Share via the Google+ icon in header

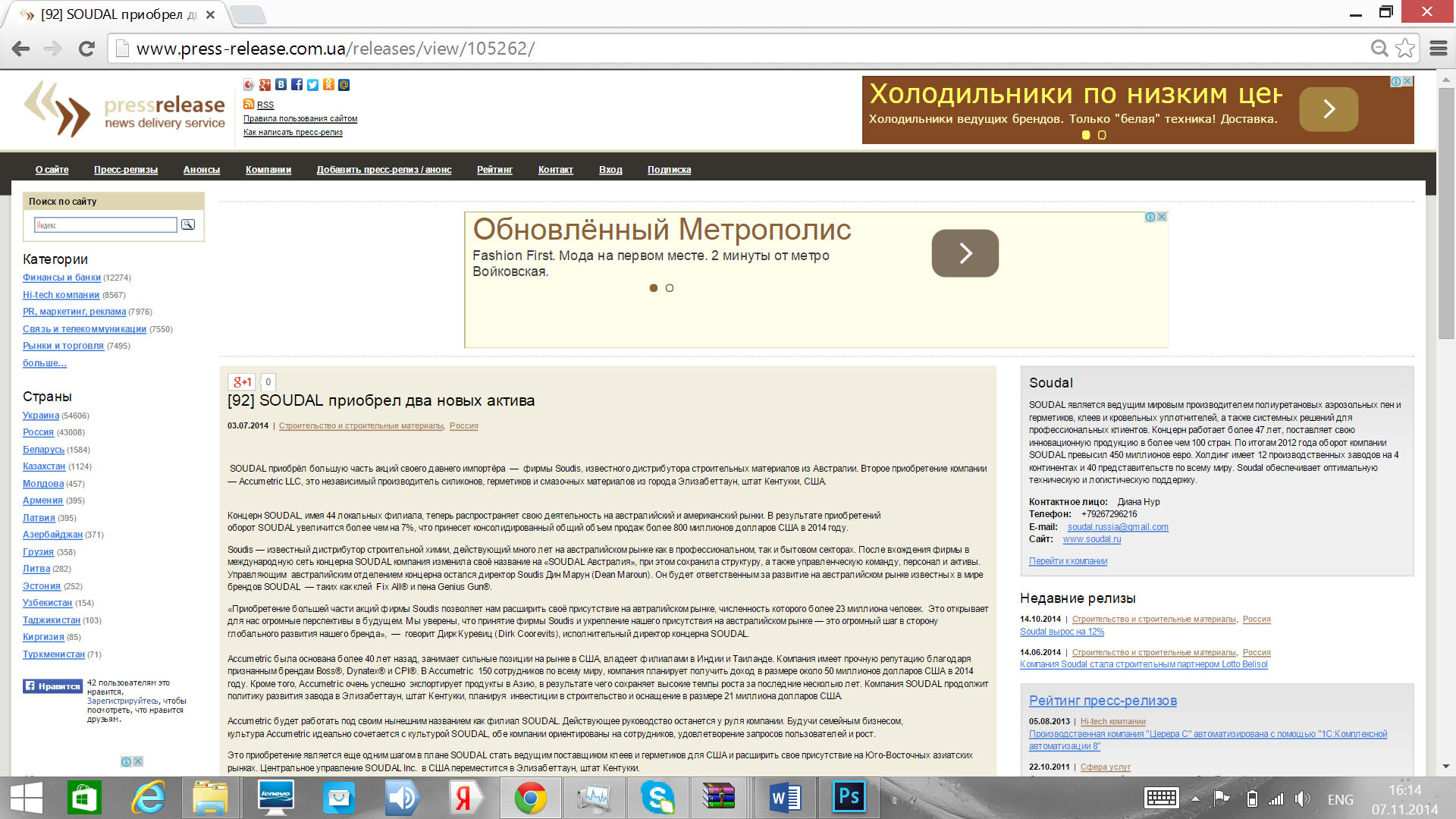[265, 85]
